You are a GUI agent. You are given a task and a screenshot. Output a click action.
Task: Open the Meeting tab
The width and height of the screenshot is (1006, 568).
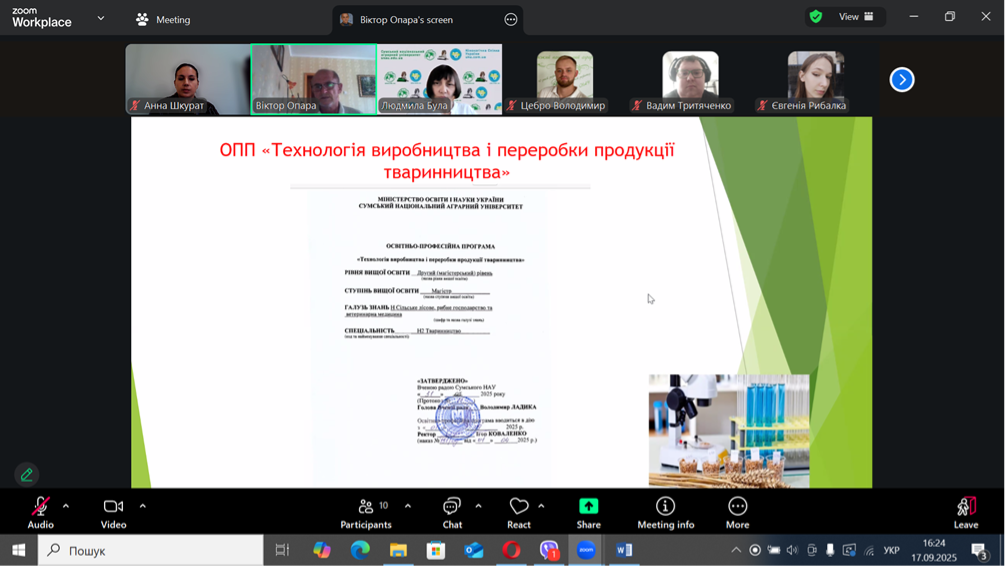(163, 19)
